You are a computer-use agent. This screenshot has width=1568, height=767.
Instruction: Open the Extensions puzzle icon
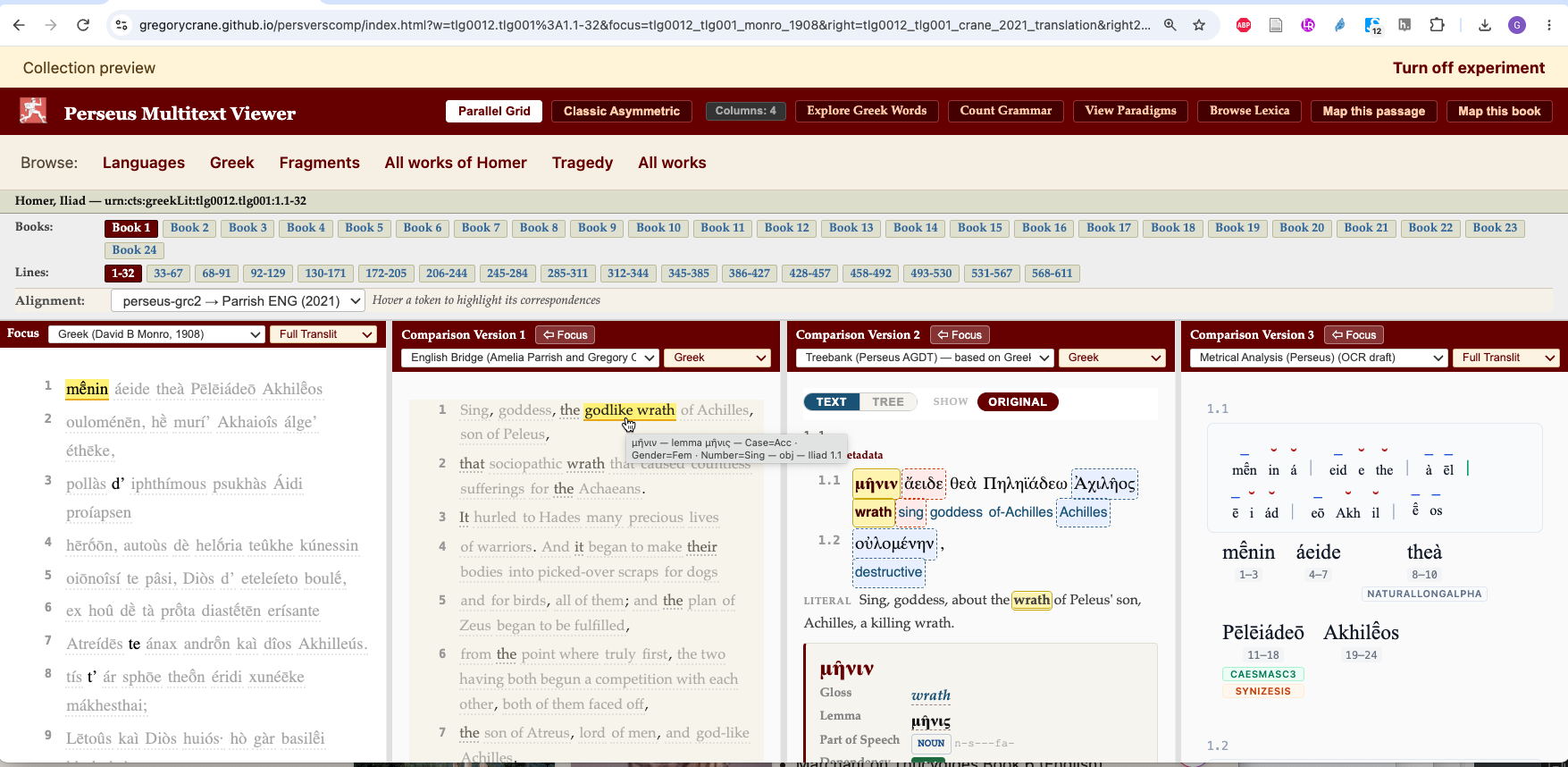(x=1437, y=25)
